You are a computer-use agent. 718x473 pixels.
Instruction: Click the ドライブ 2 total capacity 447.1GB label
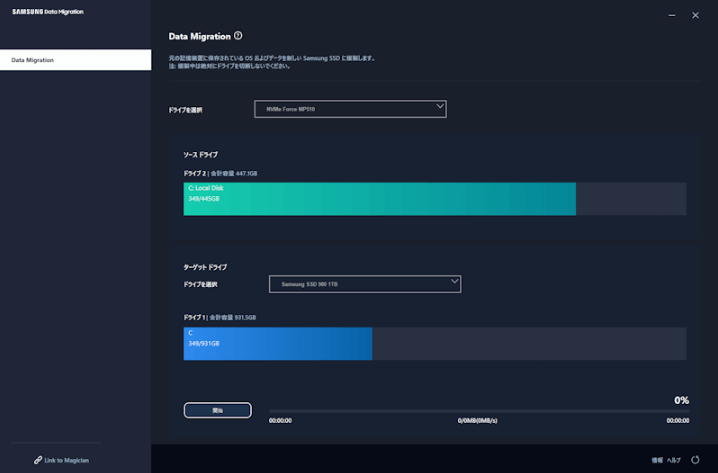pos(220,174)
